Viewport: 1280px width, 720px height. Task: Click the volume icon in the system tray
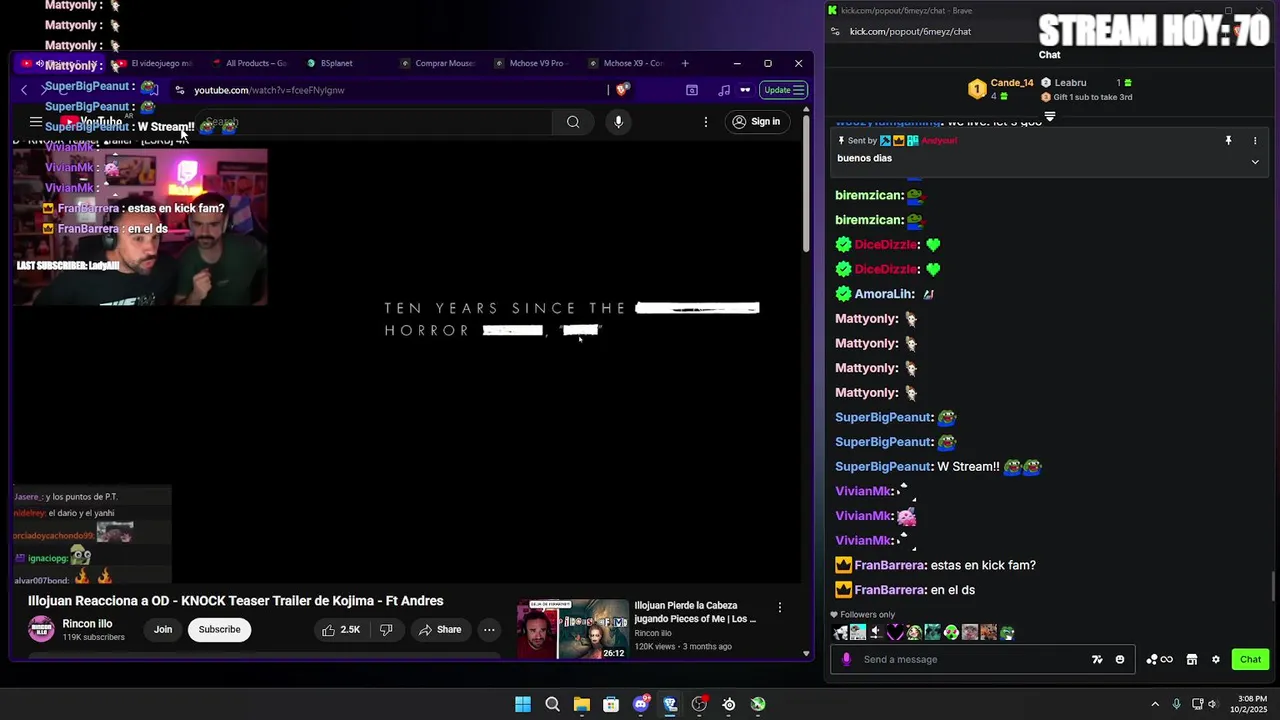coord(1212,704)
